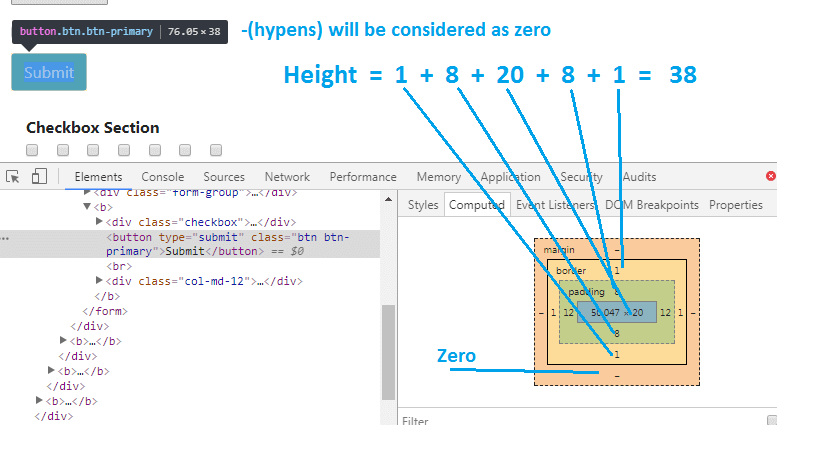Click the bottom border value 1
819x460 pixels.
click(617, 355)
